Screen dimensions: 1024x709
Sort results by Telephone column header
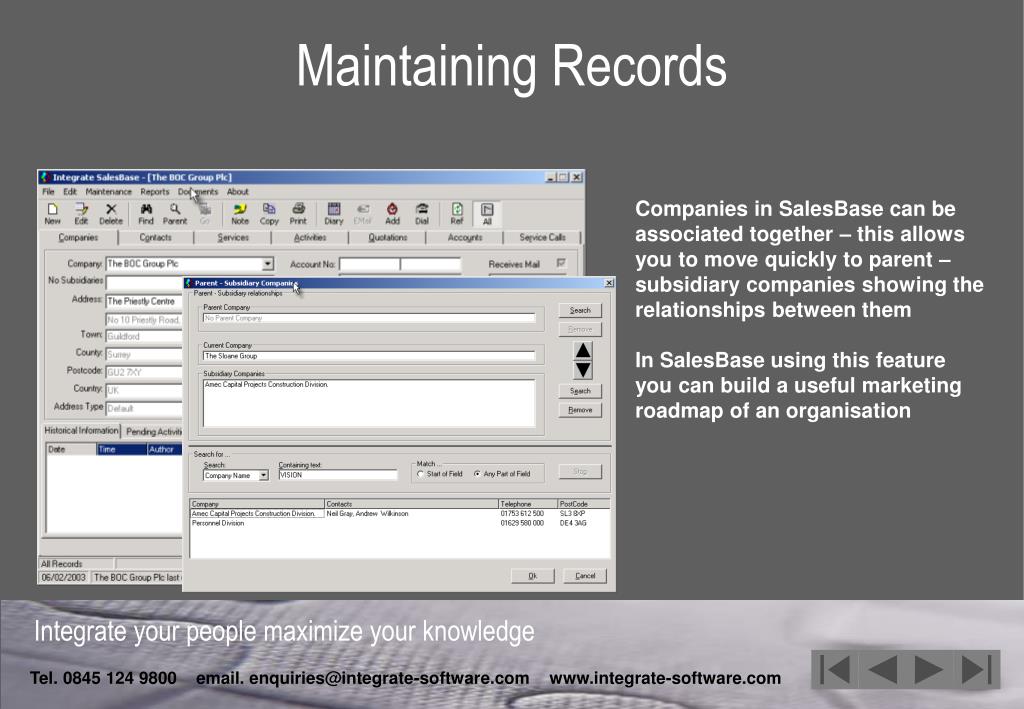point(528,504)
